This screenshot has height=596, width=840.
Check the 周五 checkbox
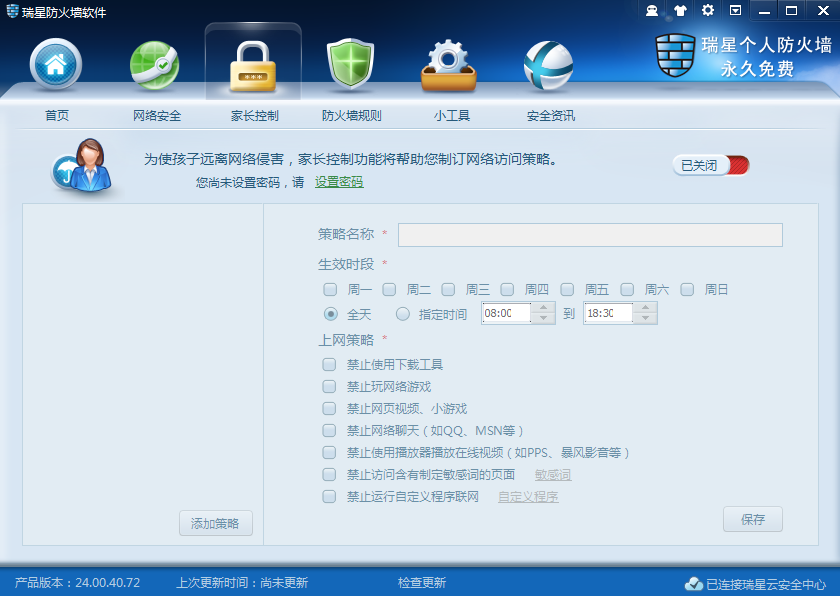567,290
